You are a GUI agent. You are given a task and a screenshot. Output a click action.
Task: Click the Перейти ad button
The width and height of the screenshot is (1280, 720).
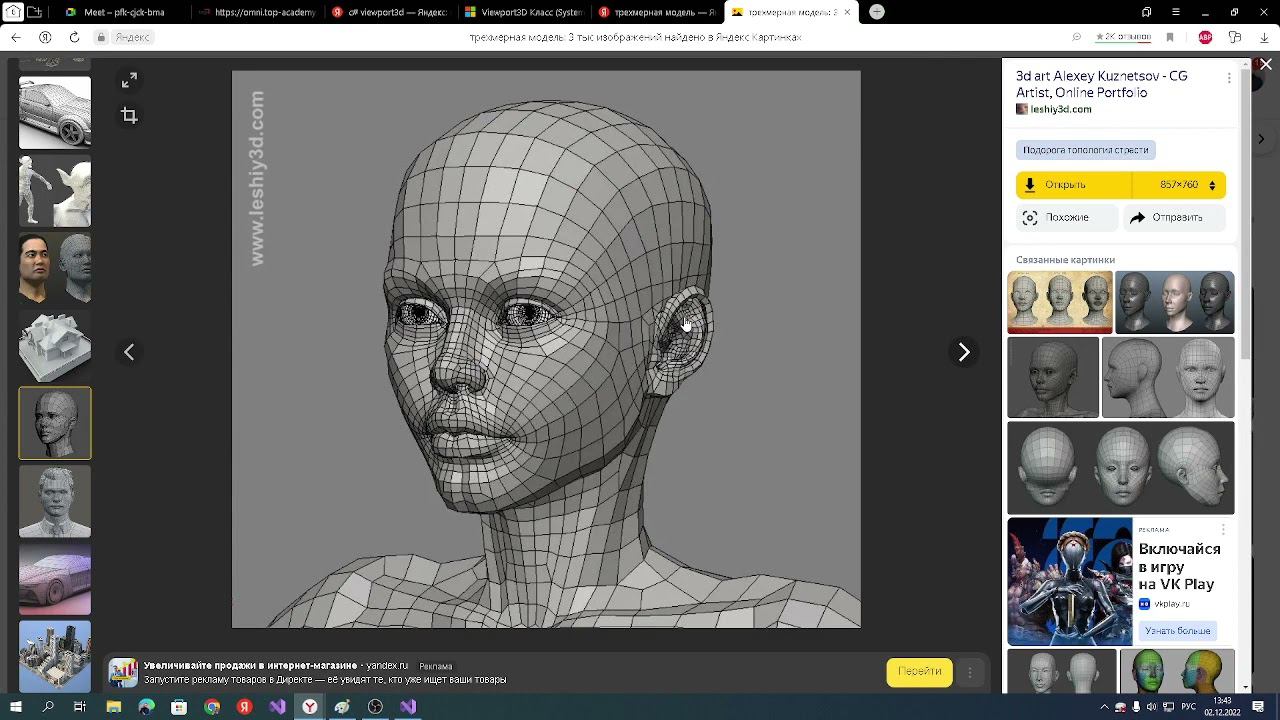(x=919, y=672)
